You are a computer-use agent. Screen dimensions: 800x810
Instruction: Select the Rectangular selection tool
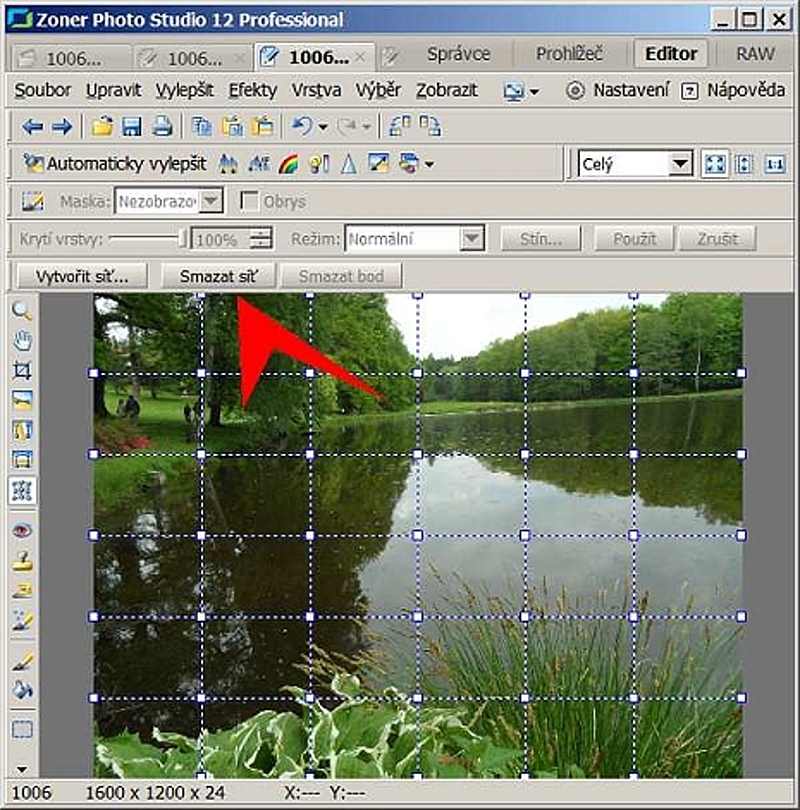tap(22, 729)
